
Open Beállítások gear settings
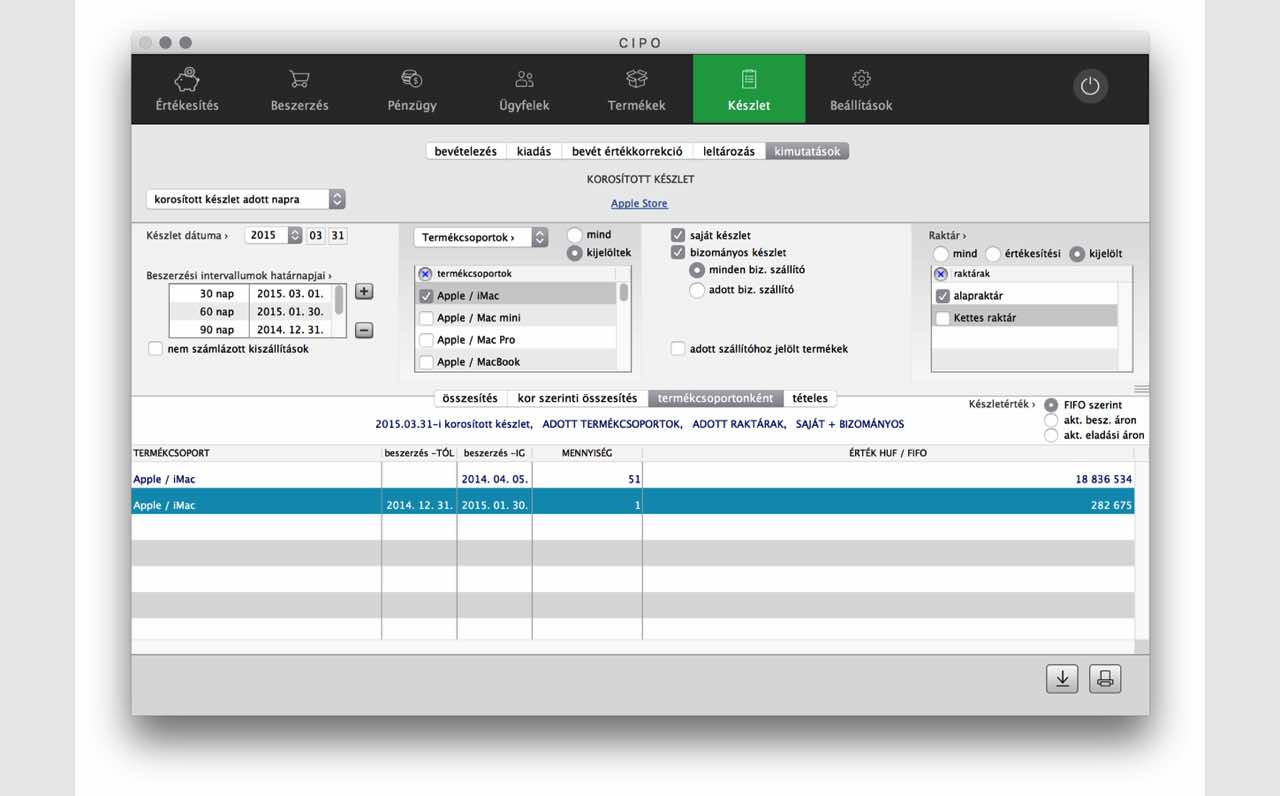click(861, 89)
